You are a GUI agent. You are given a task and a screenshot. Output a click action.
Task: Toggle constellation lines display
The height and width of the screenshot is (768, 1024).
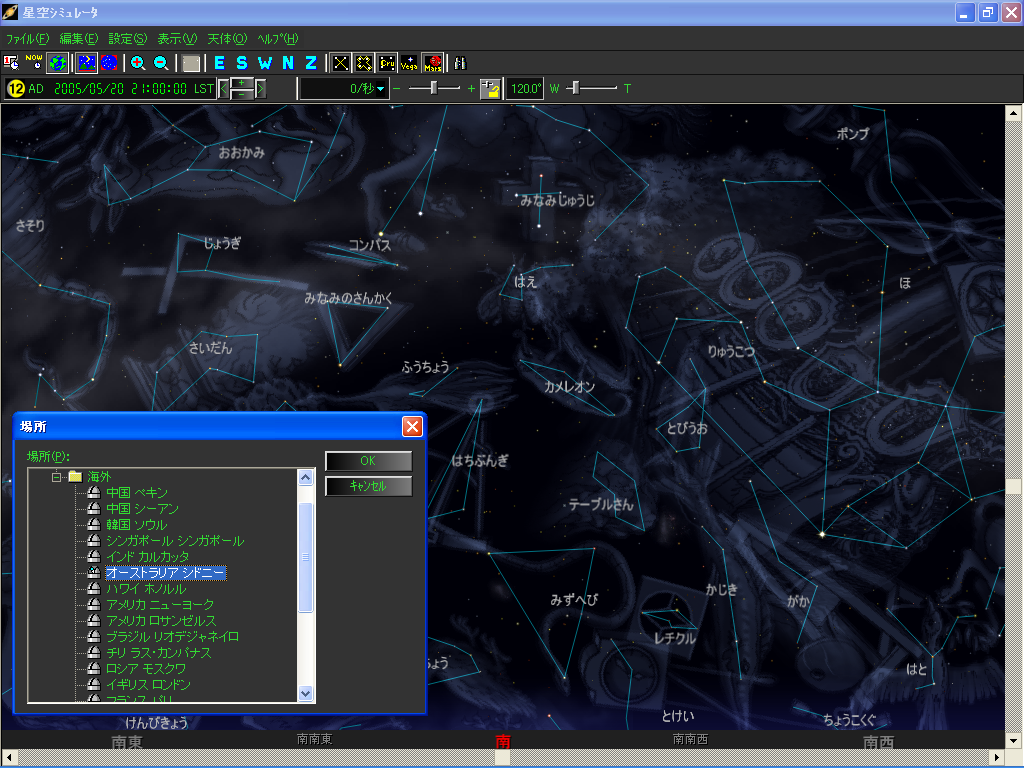[x=341, y=63]
